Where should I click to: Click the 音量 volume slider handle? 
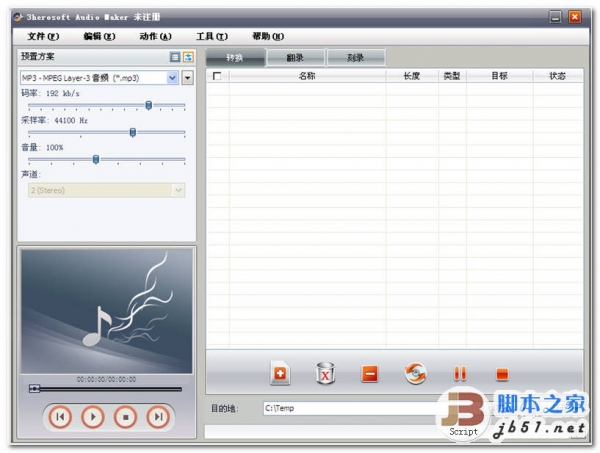point(96,159)
